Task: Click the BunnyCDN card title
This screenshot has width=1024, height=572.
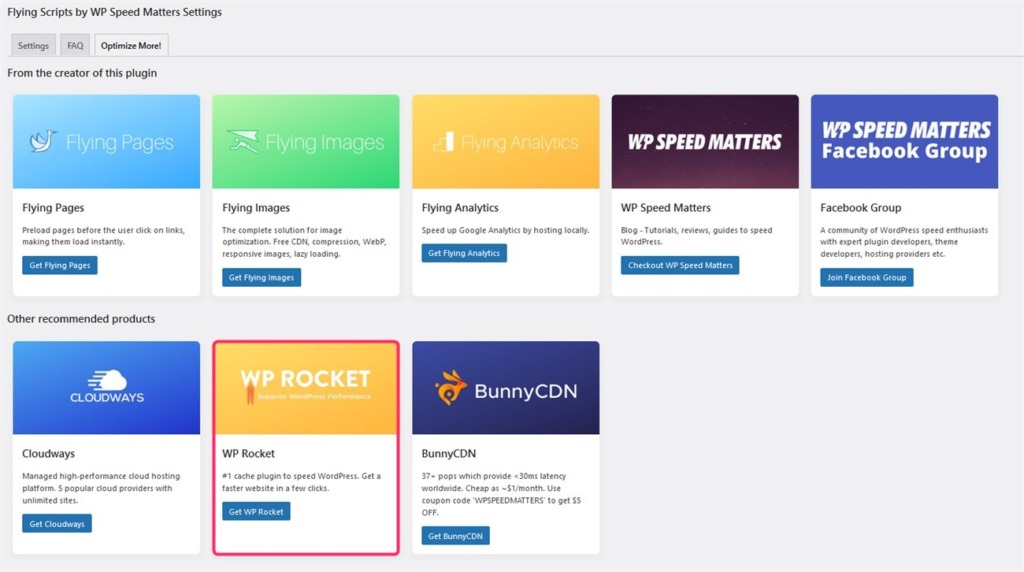Action: click(449, 454)
